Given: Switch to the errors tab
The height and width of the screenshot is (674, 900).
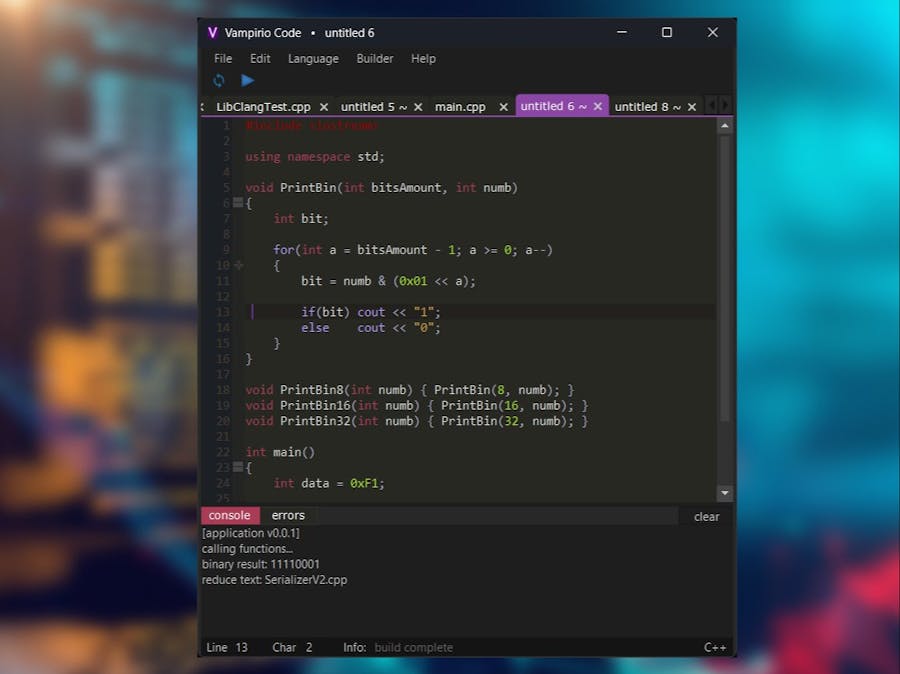Looking at the screenshot, I should coord(288,516).
